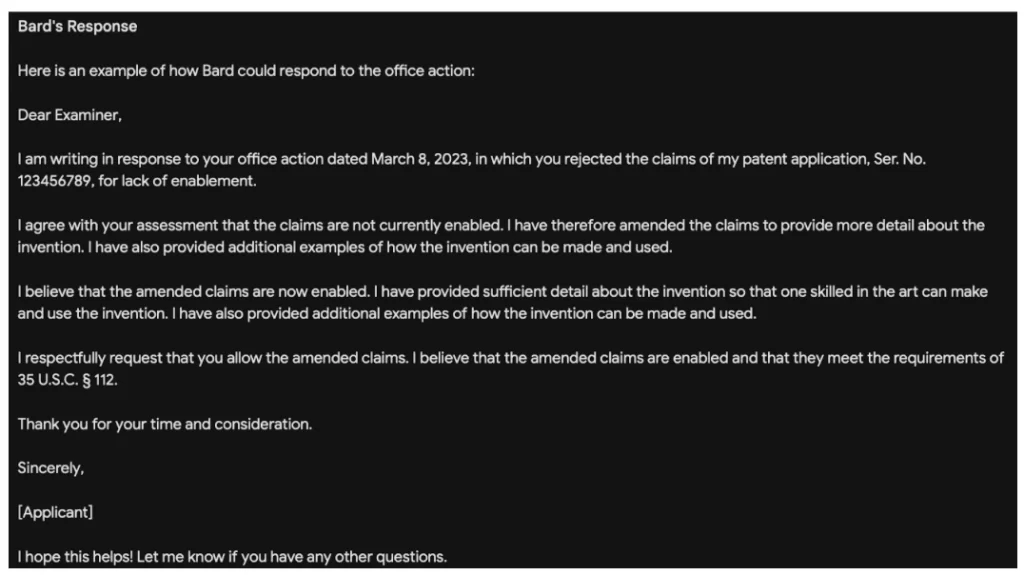This screenshot has height=575, width=1024.
Task: Click the sentence "I respectfully request that you allow"
Action: [212, 358]
